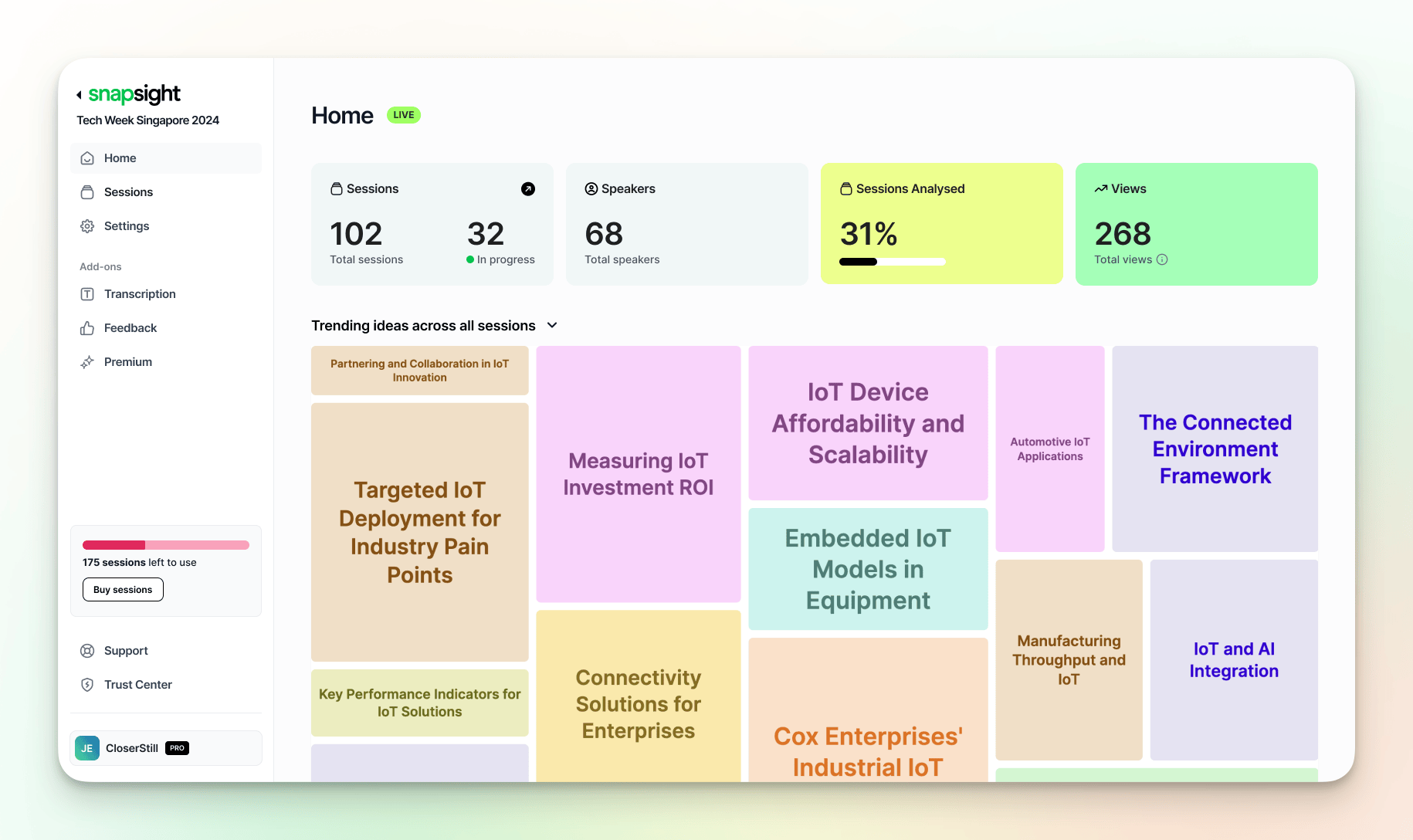
Task: Open Sessions via its sidebar icon
Action: pyautogui.click(x=87, y=191)
